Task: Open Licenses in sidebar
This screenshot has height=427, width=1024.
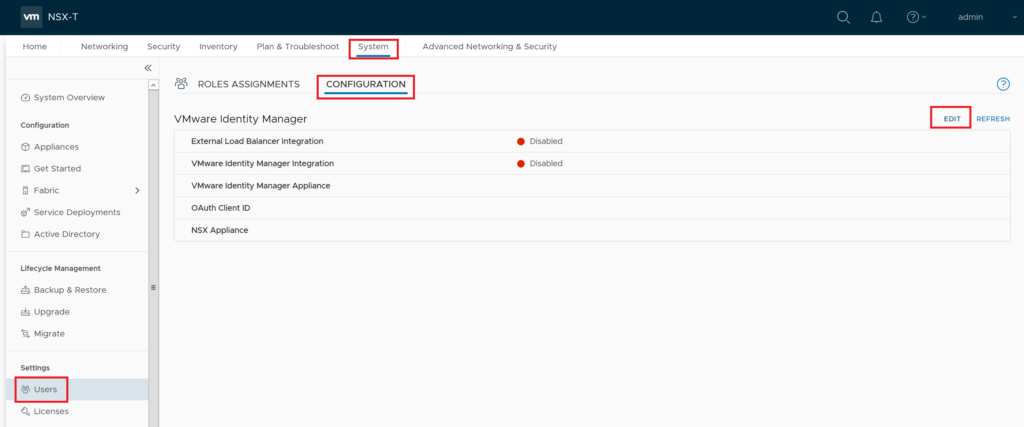Action: pyautogui.click(x=51, y=411)
